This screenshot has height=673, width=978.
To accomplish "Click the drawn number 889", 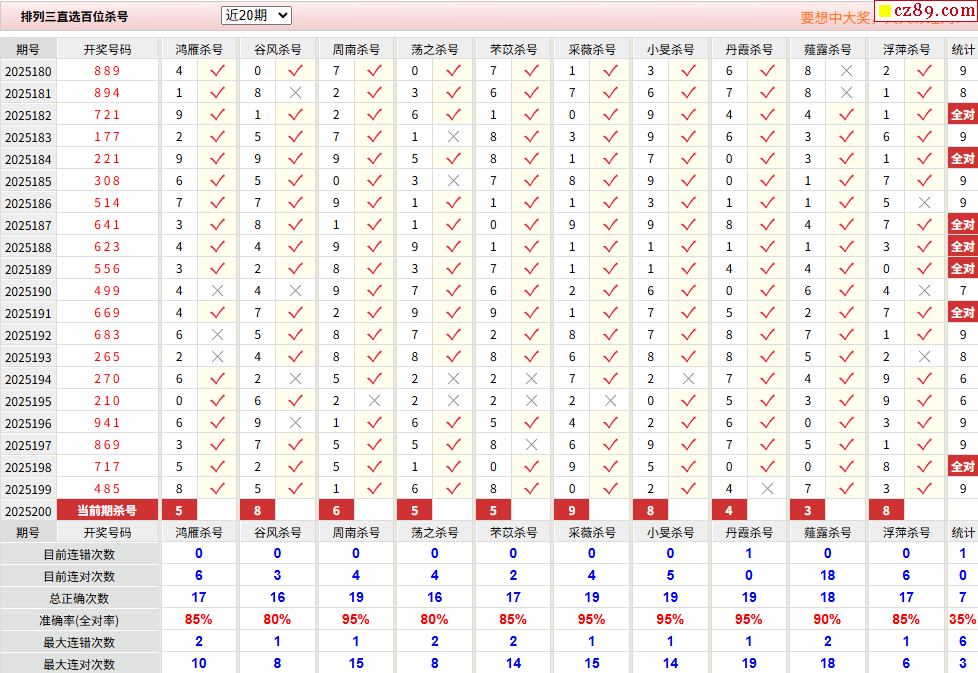I will [107, 71].
